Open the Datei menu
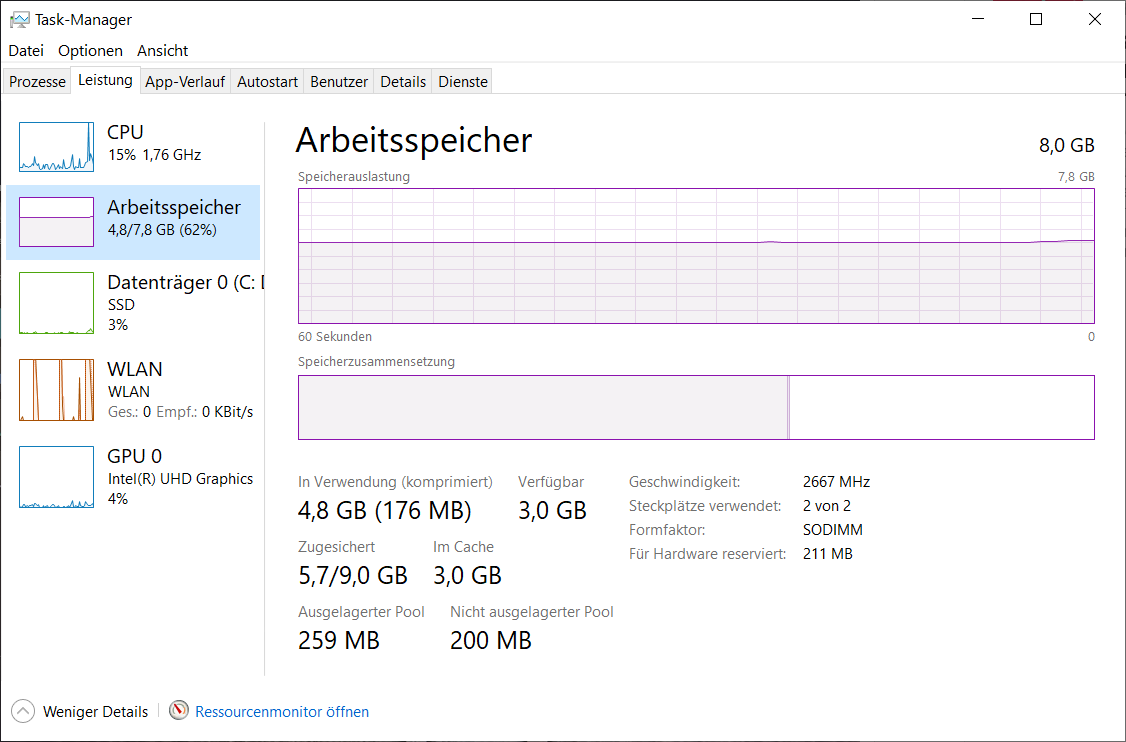This screenshot has width=1126, height=742. [x=26, y=50]
